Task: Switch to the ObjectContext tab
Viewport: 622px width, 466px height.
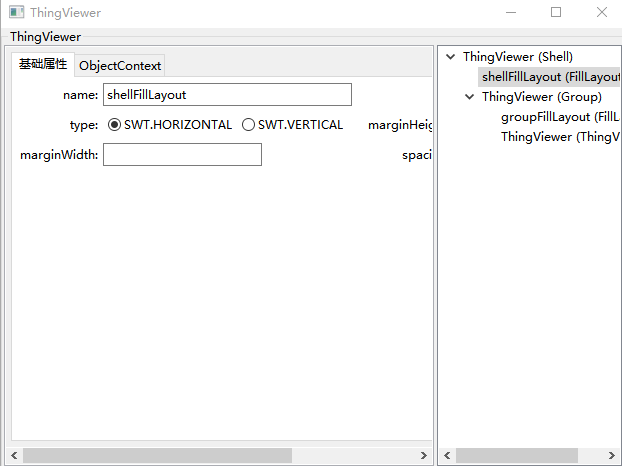Action: click(x=120, y=65)
